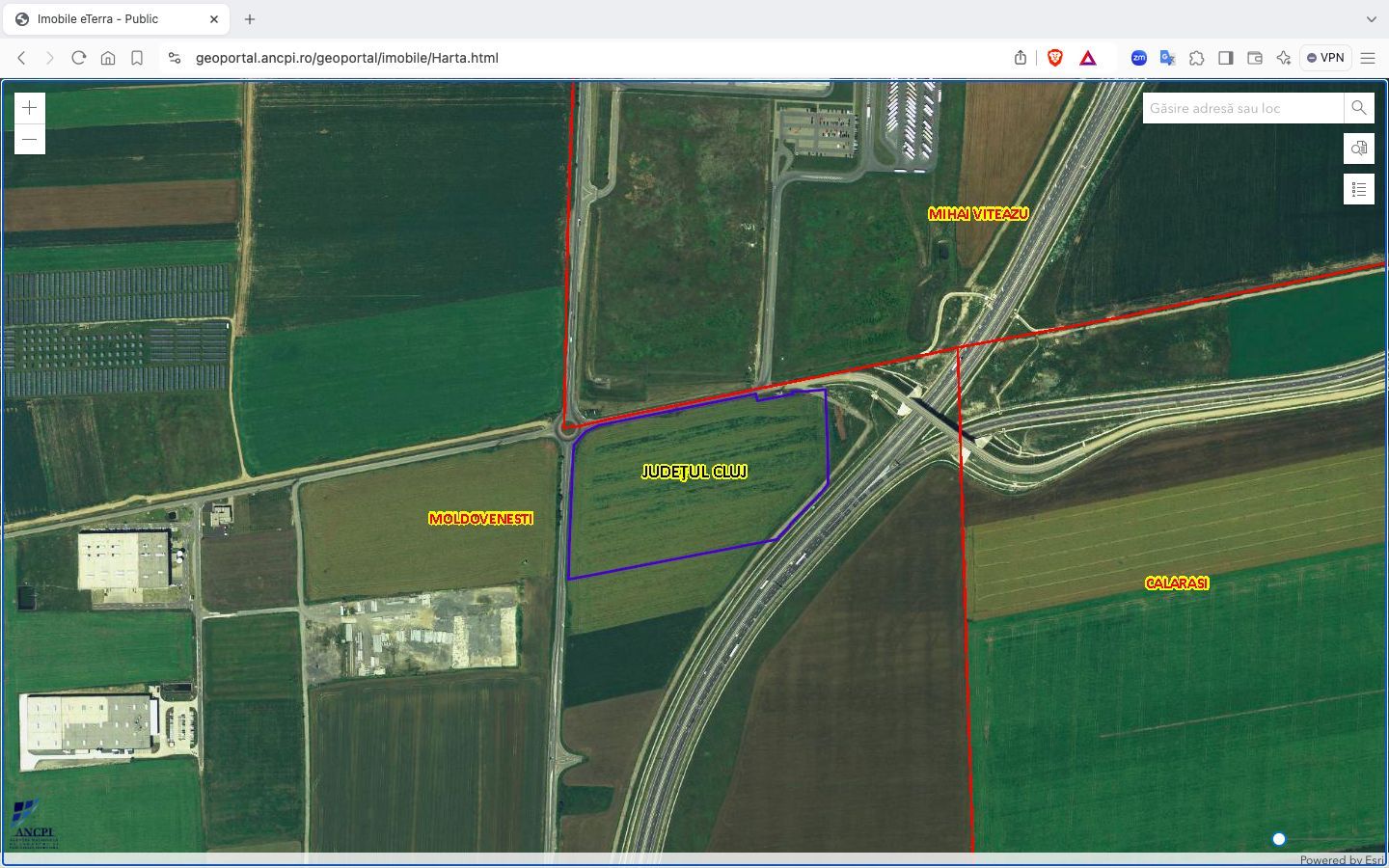Zoom in with the map plus button
This screenshot has height=868, width=1389.
click(x=30, y=107)
